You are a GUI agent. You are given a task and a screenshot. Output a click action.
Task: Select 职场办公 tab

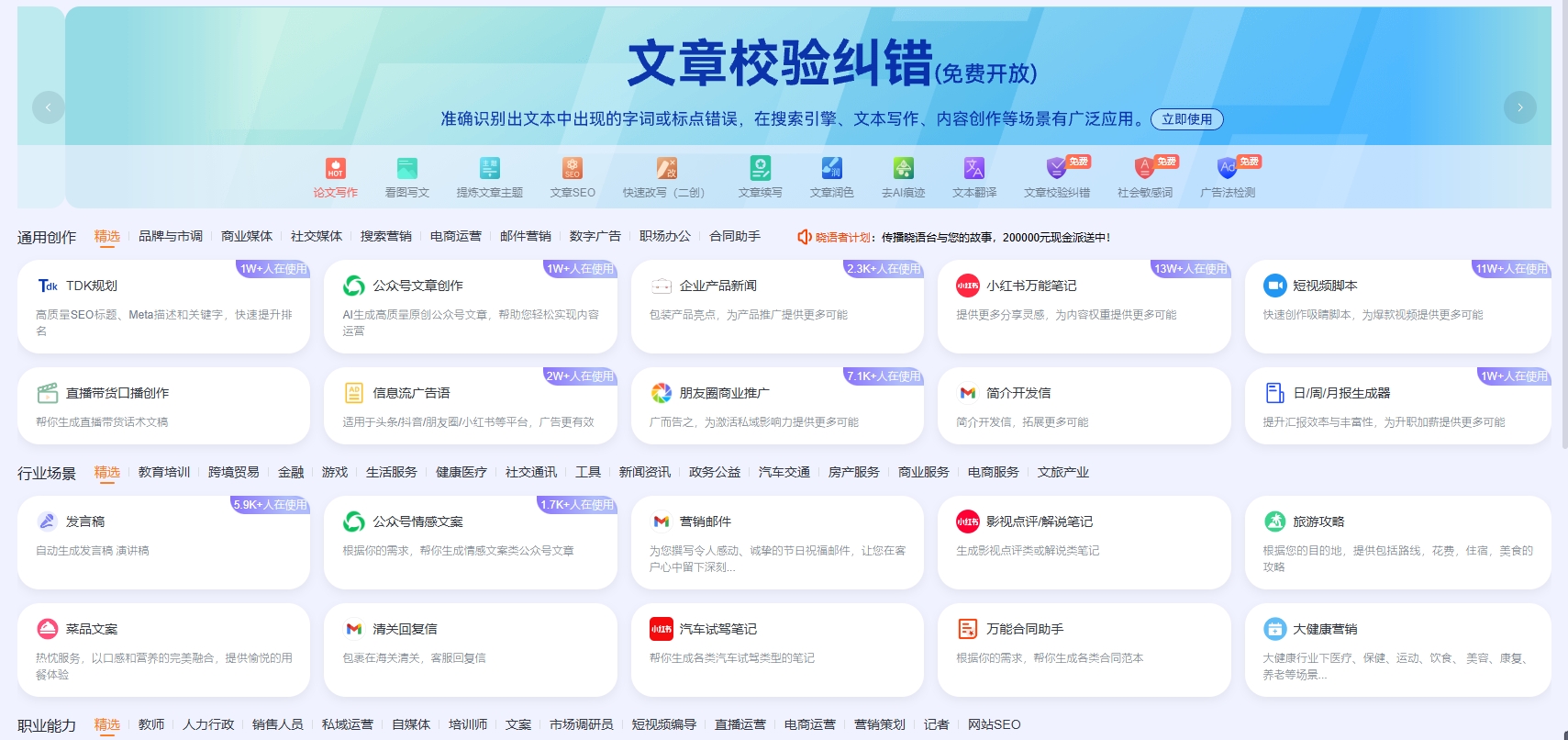665,236
